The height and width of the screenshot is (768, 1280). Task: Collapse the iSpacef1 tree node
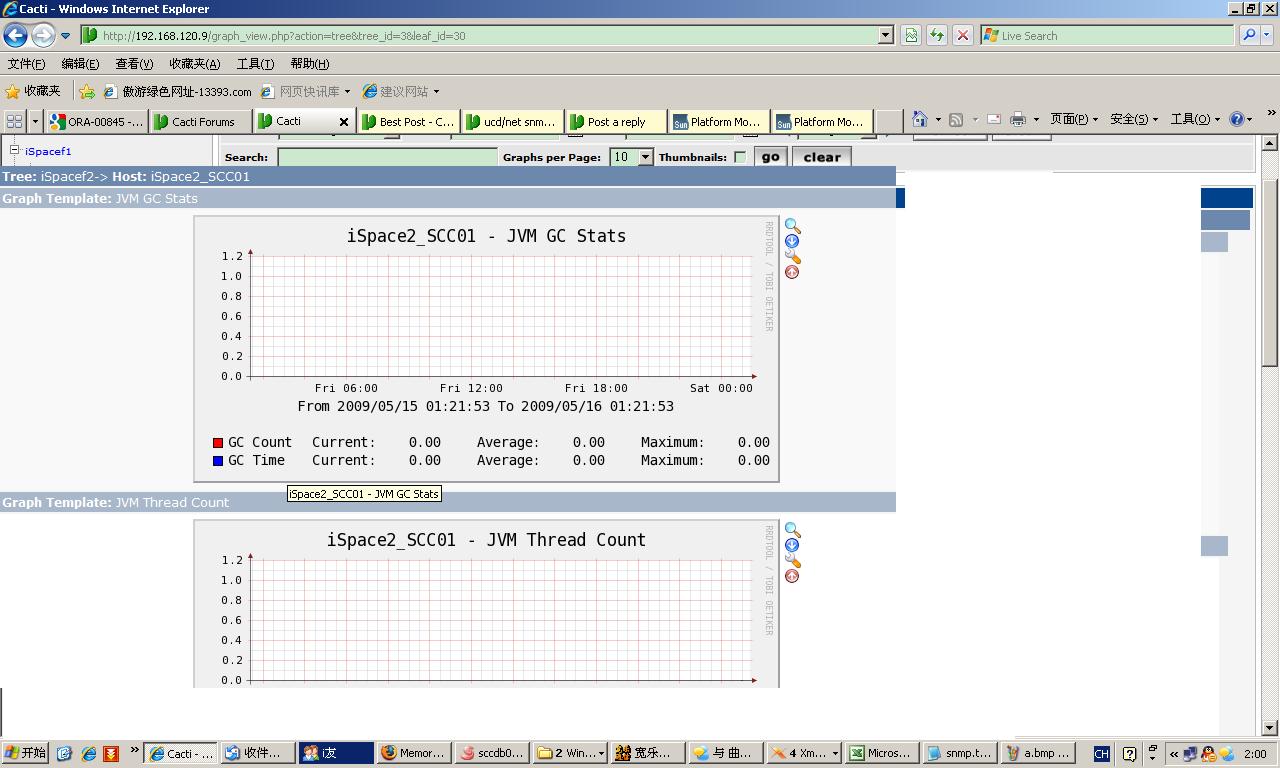click(15, 150)
